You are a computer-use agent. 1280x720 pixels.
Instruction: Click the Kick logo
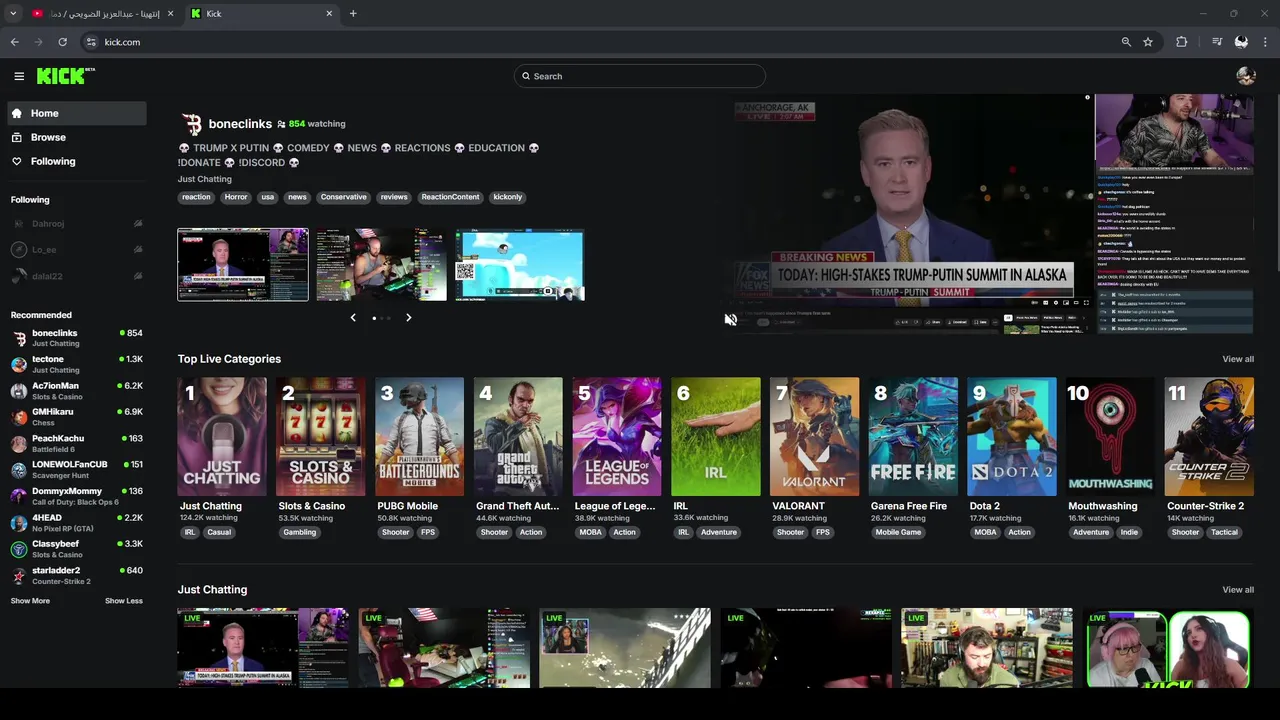(65, 76)
